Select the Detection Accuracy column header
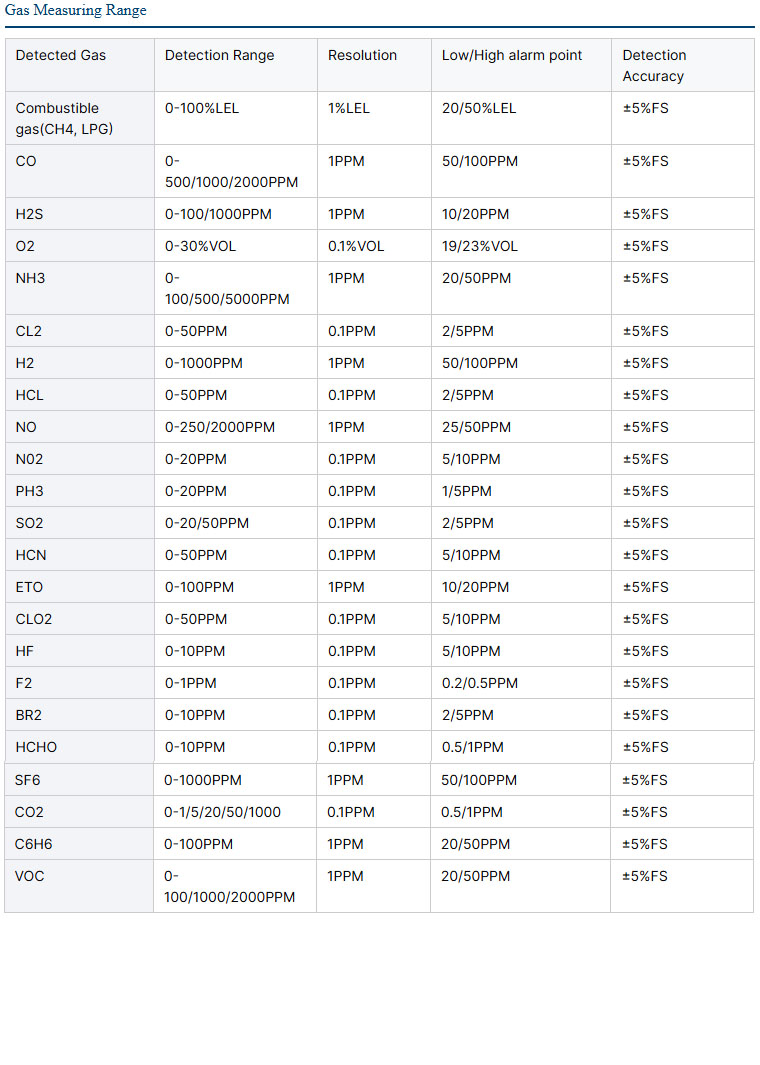The image size is (760, 1065). 654,65
